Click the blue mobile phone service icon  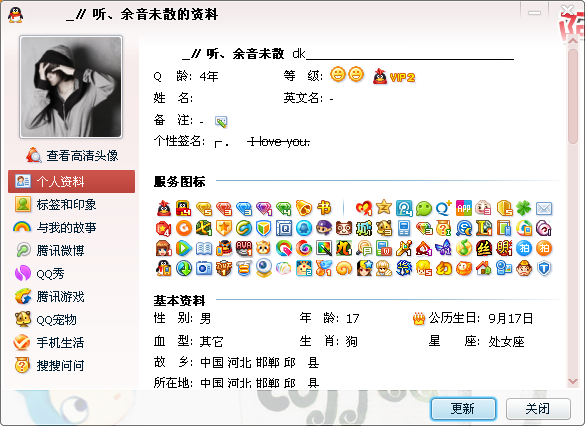[x=404, y=228]
